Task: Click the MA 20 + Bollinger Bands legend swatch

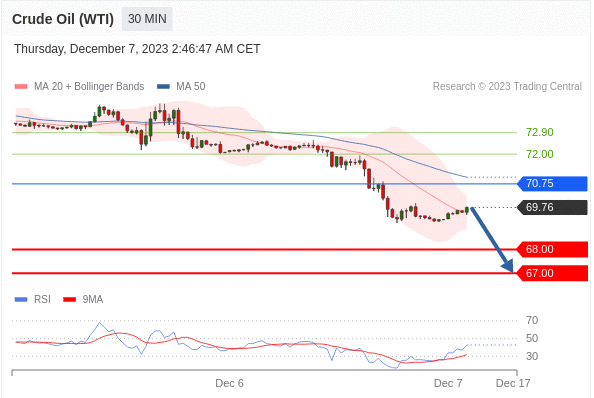Action: point(21,86)
